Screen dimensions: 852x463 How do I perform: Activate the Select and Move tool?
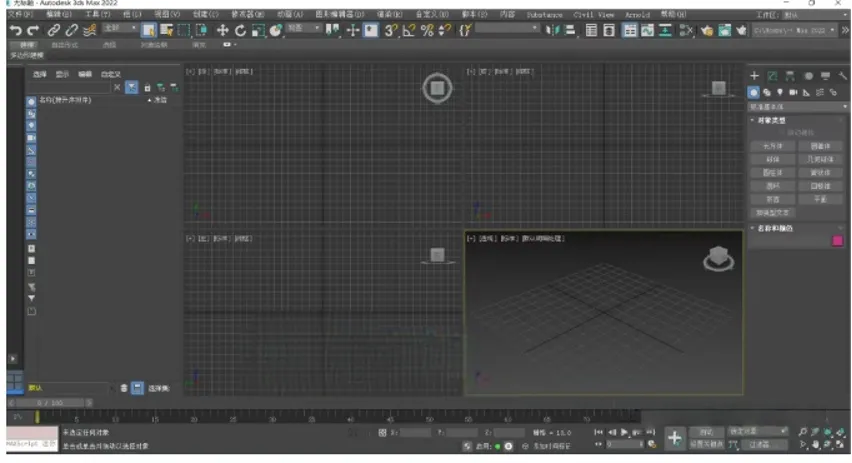pos(222,30)
